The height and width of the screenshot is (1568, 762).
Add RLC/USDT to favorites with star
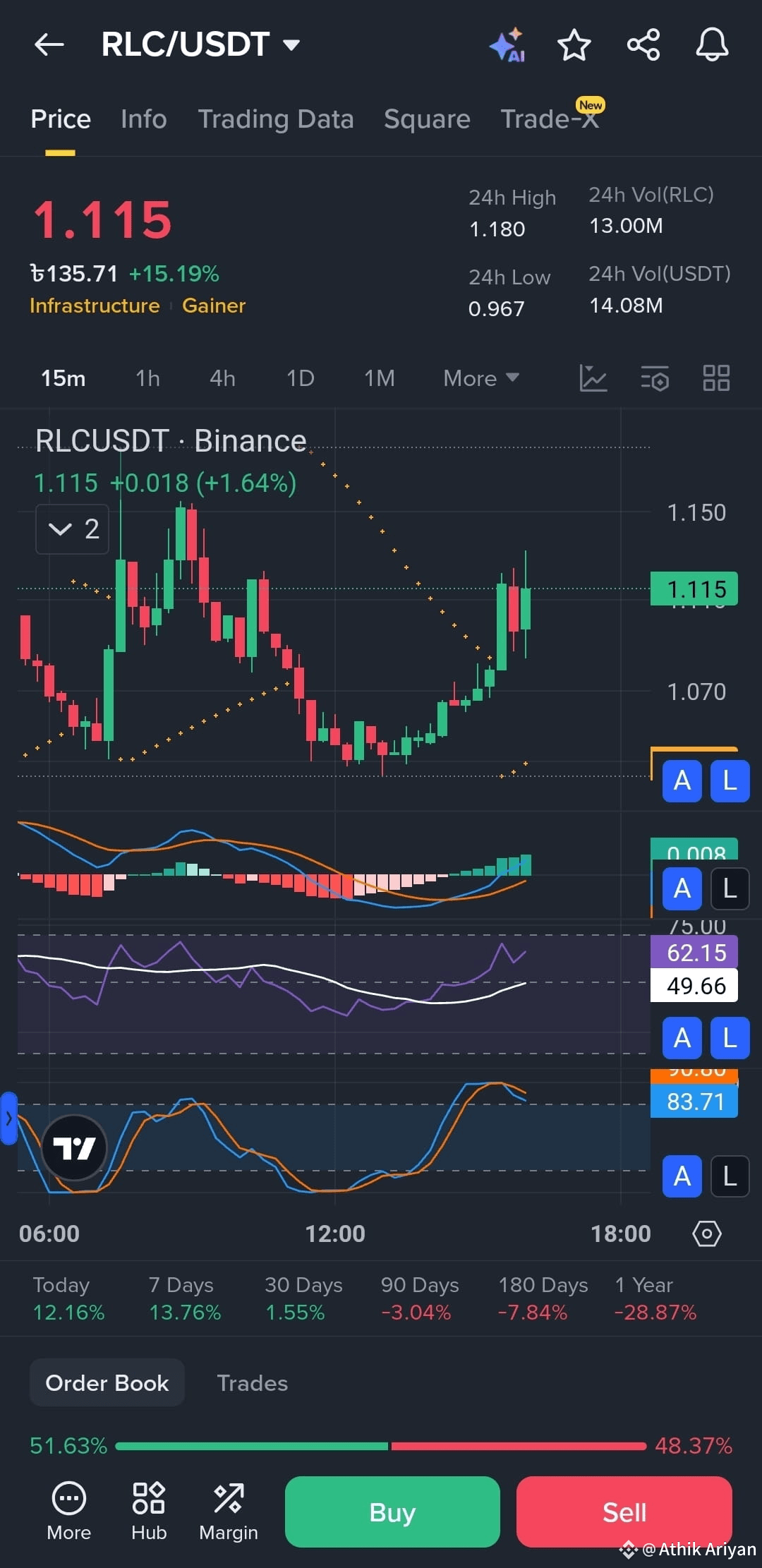click(x=574, y=45)
